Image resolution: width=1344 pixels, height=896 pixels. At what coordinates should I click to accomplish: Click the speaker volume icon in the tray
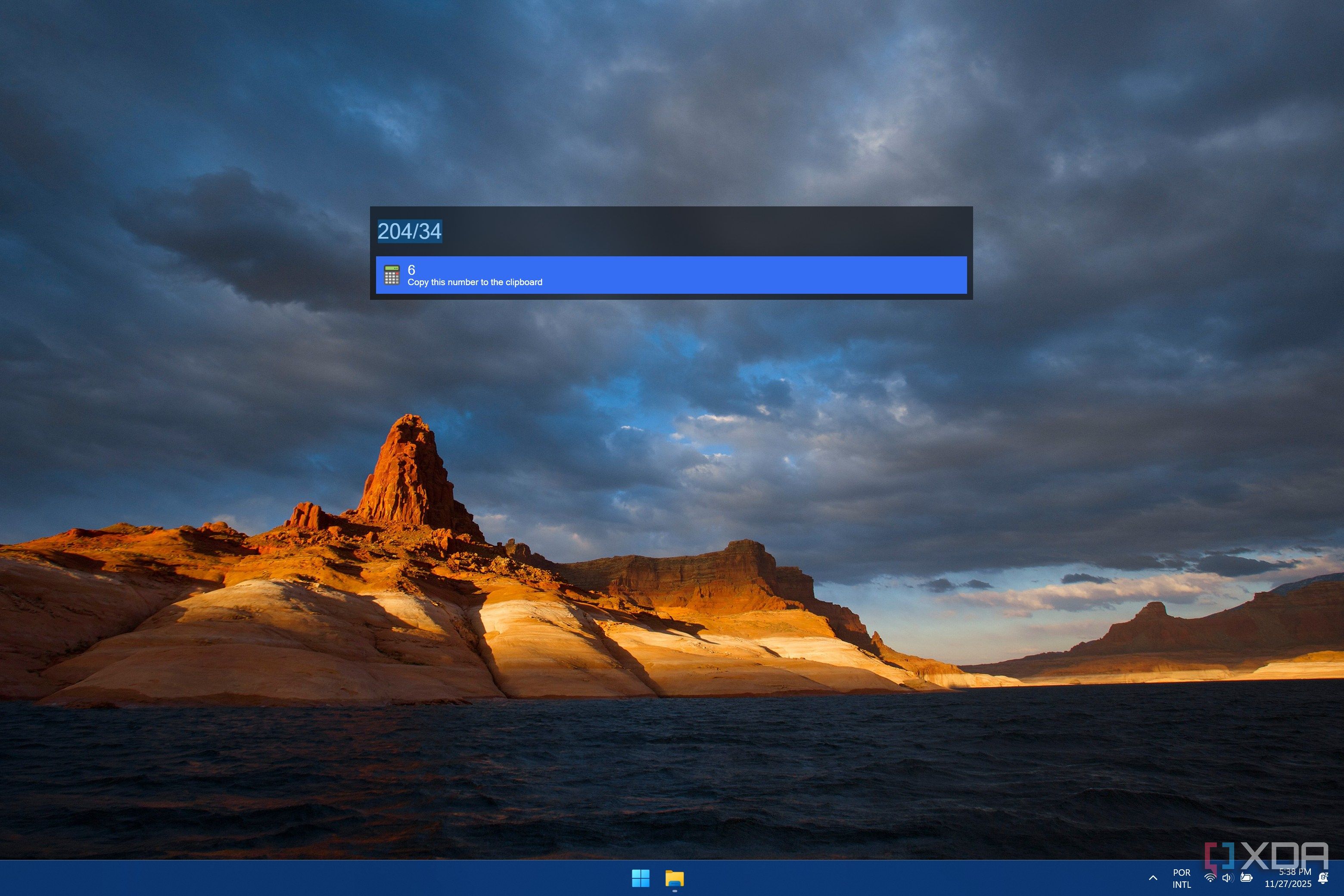tap(1227, 878)
